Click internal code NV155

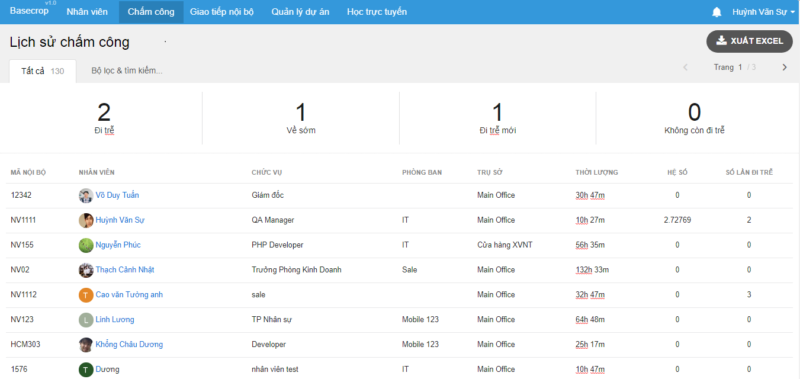tap(21, 245)
